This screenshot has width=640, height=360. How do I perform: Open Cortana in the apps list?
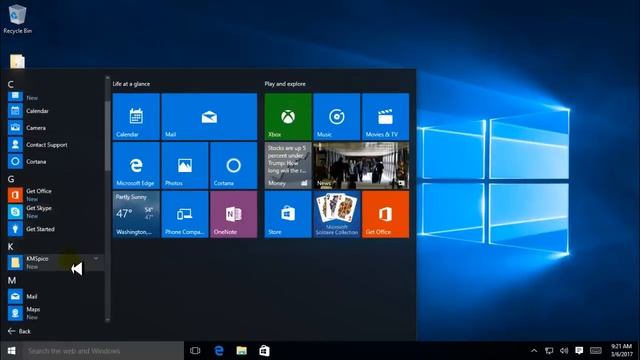[x=56, y=162]
